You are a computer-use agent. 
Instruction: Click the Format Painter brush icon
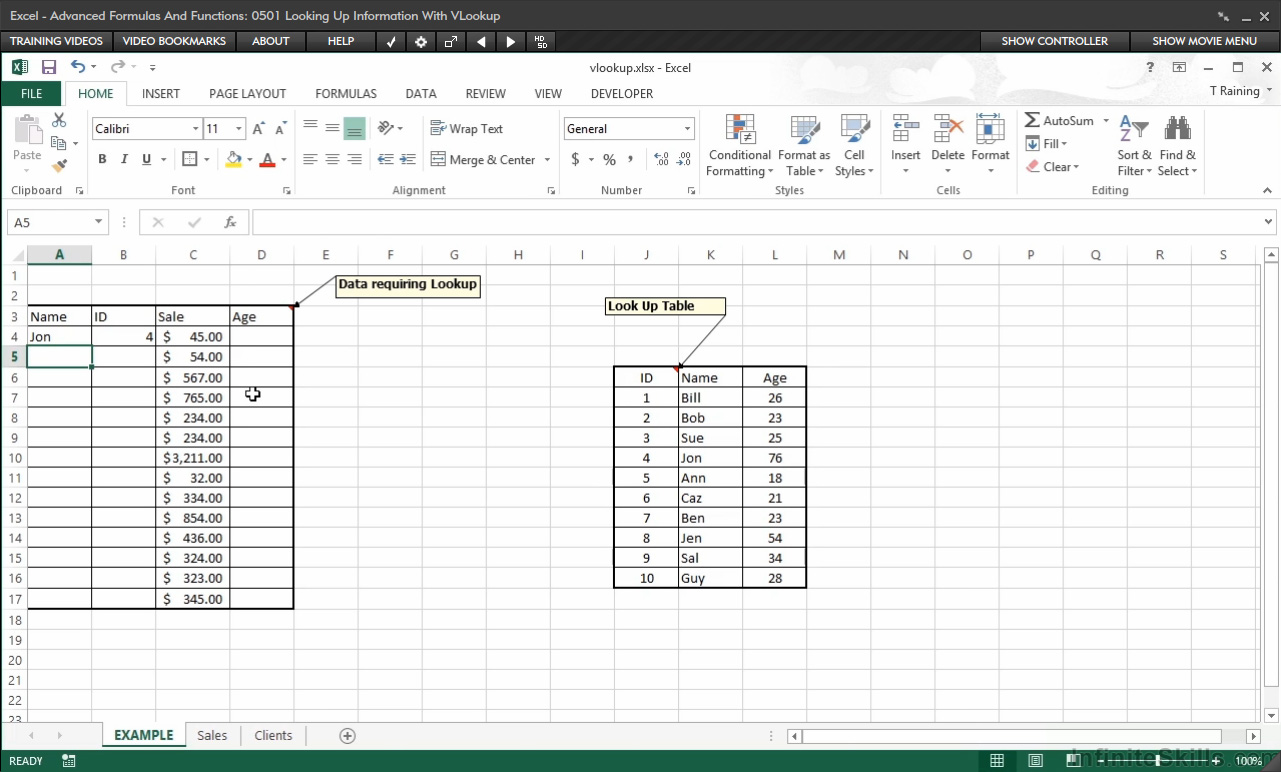[59, 166]
